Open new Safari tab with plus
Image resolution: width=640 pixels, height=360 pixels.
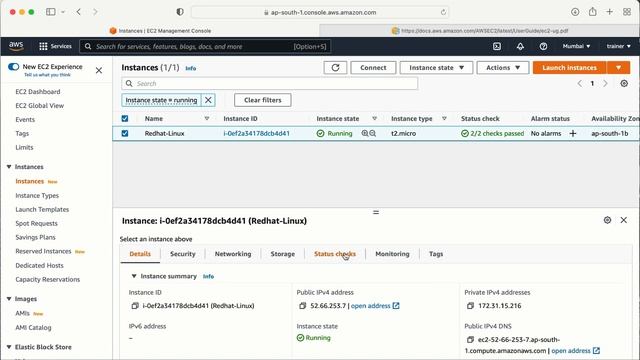(x=609, y=12)
